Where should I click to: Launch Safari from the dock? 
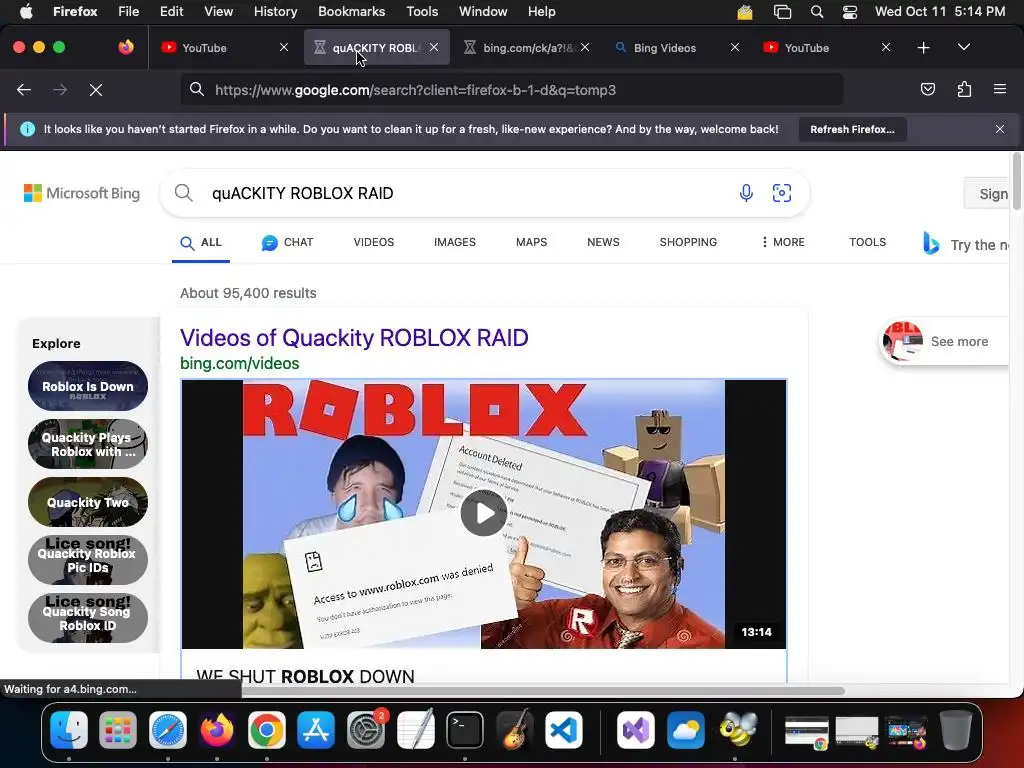coord(168,729)
